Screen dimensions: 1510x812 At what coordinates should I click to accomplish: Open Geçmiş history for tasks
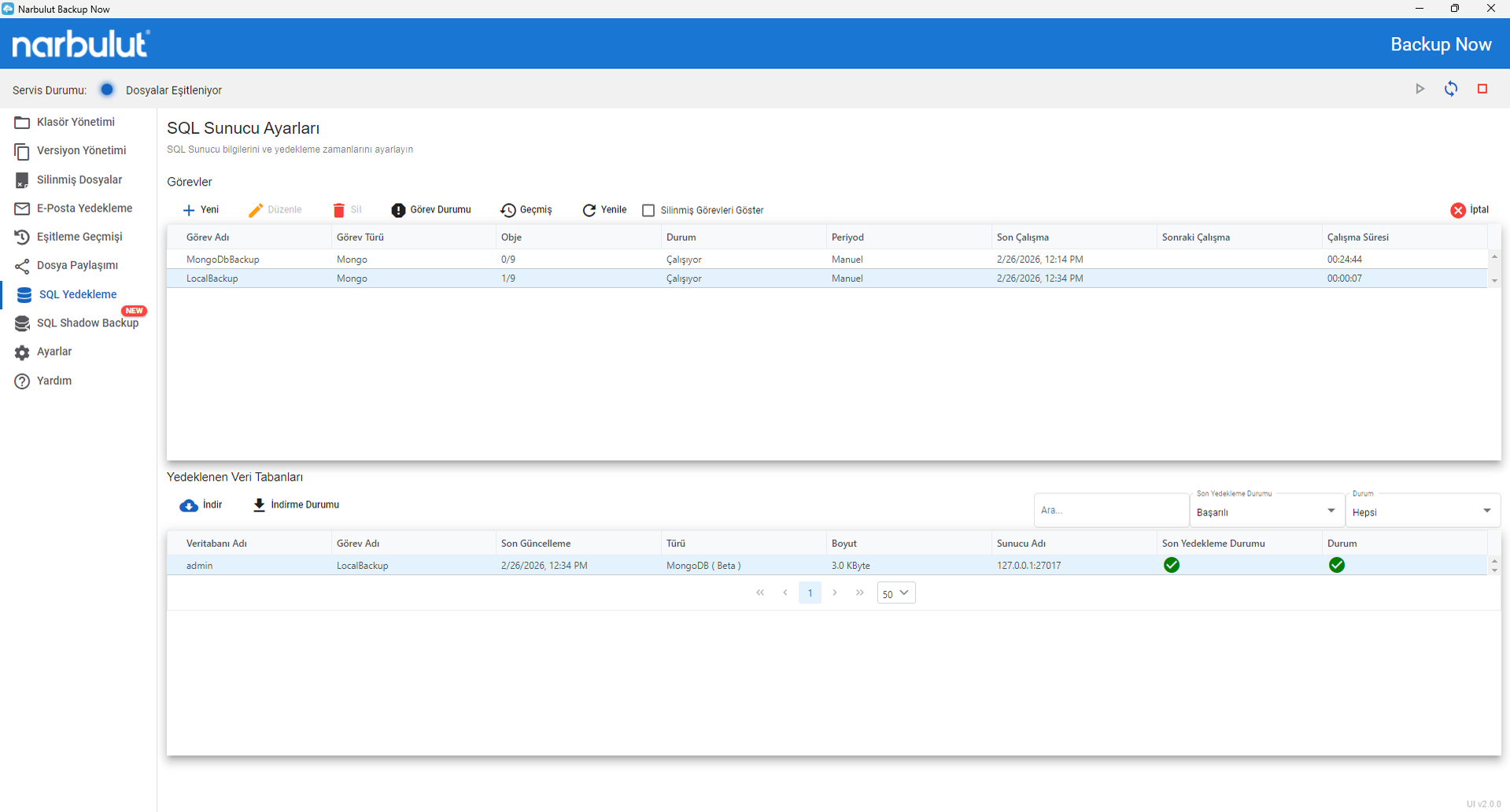click(x=526, y=210)
